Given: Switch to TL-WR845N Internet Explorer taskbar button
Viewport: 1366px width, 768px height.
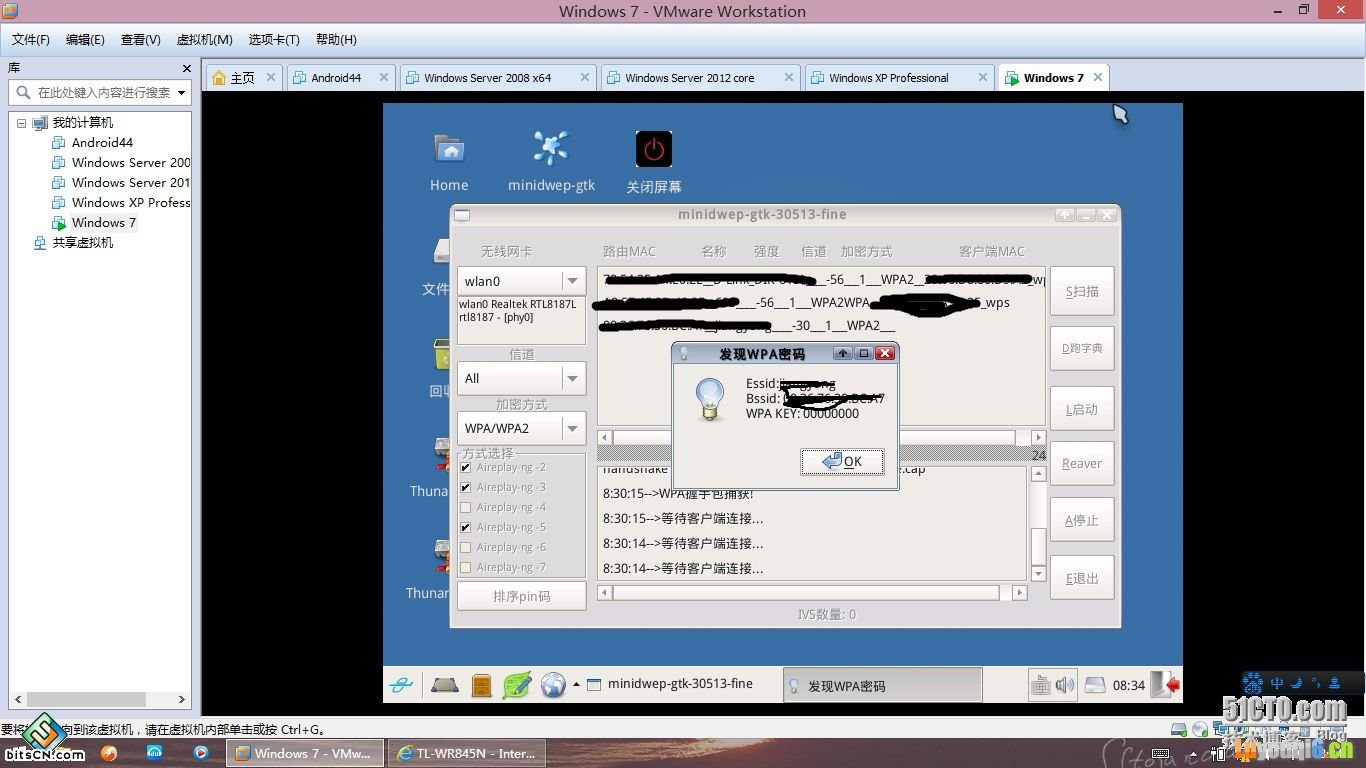Looking at the screenshot, I should point(467,753).
